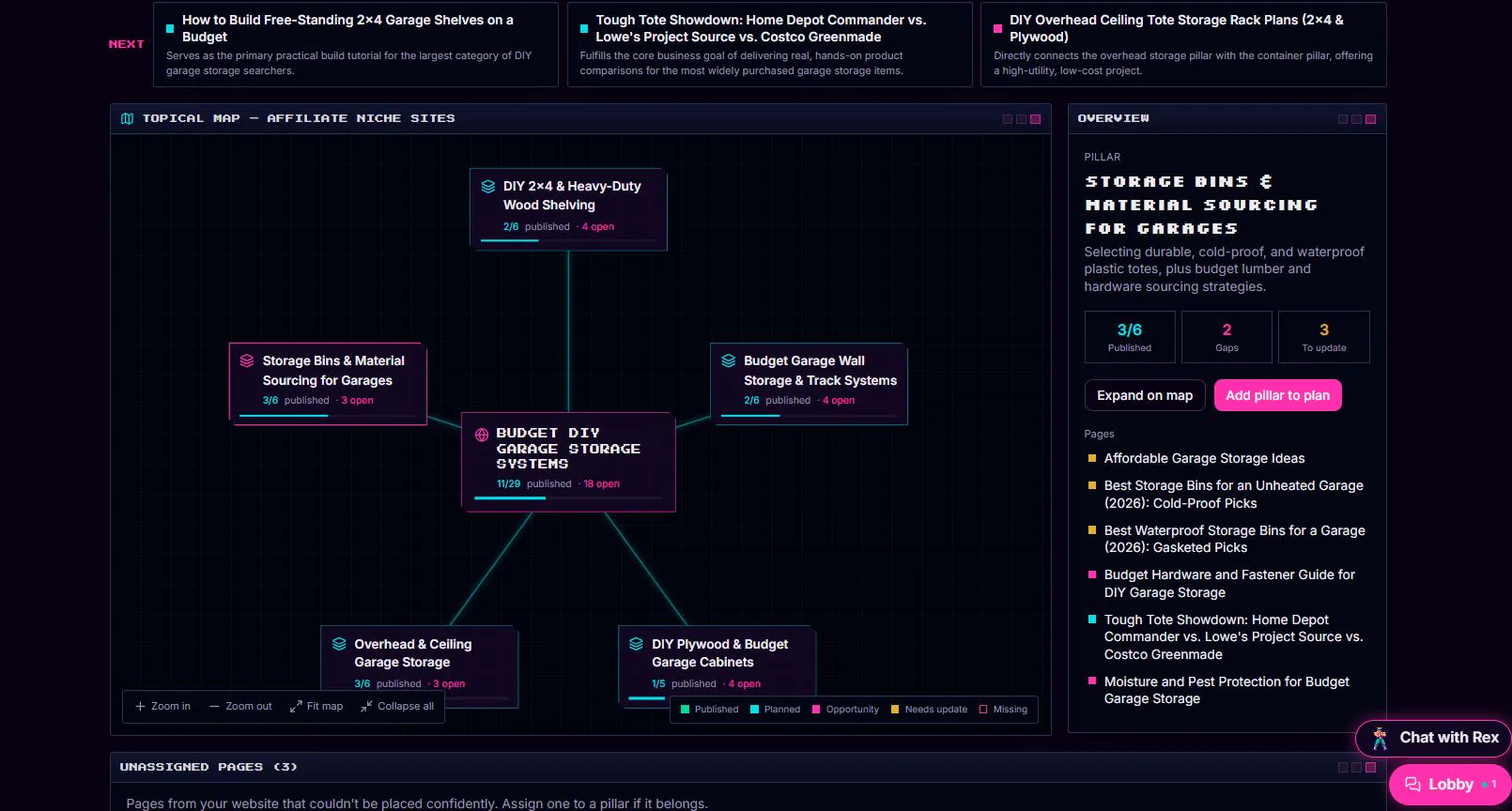The width and height of the screenshot is (1512, 811).
Task: Click the layers icon on Budget Garage Wall Storage node
Action: [729, 361]
